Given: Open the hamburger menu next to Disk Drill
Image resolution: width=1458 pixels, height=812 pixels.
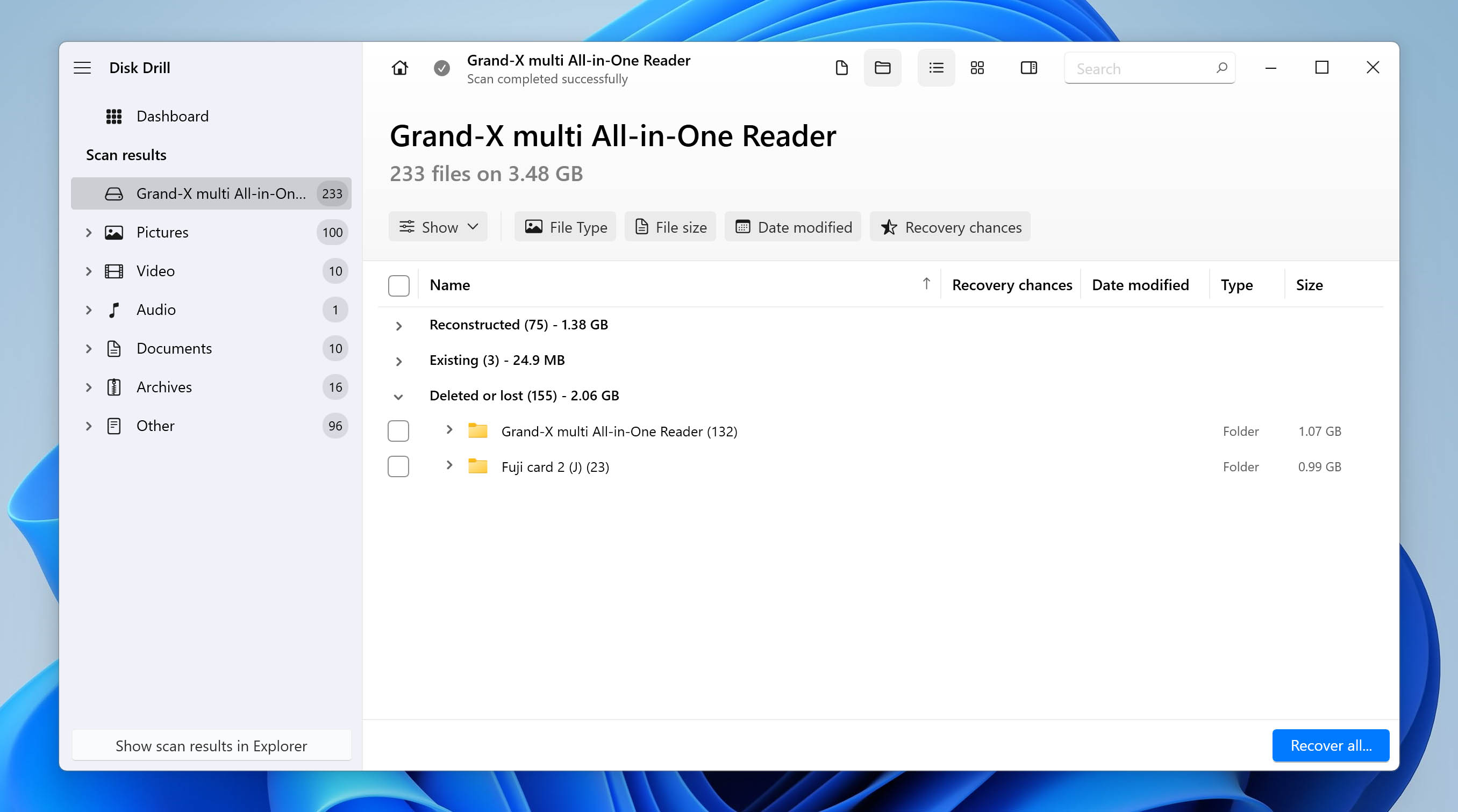Looking at the screenshot, I should pos(82,68).
